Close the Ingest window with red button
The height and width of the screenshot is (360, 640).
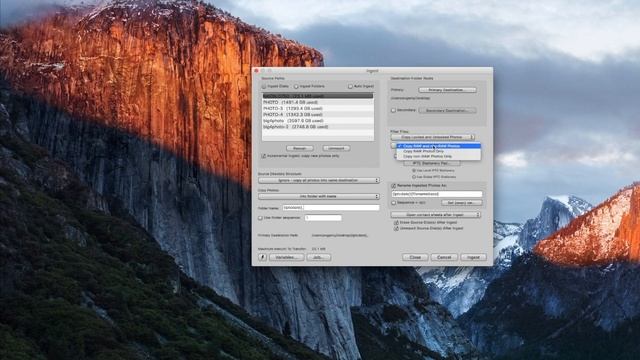(x=257, y=71)
